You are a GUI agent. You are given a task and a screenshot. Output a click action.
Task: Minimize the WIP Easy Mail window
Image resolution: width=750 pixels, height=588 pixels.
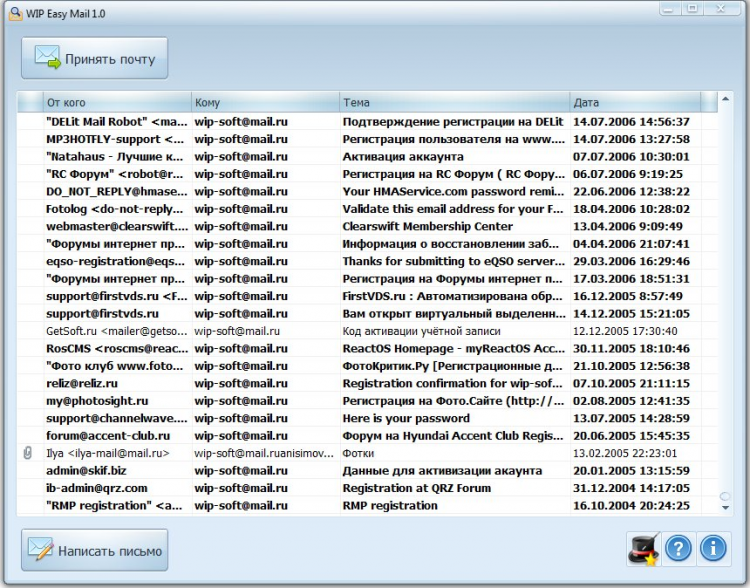[x=670, y=9]
